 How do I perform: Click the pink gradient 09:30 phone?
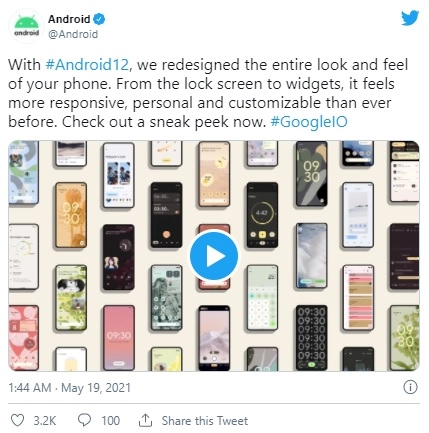pyautogui.click(x=119, y=337)
